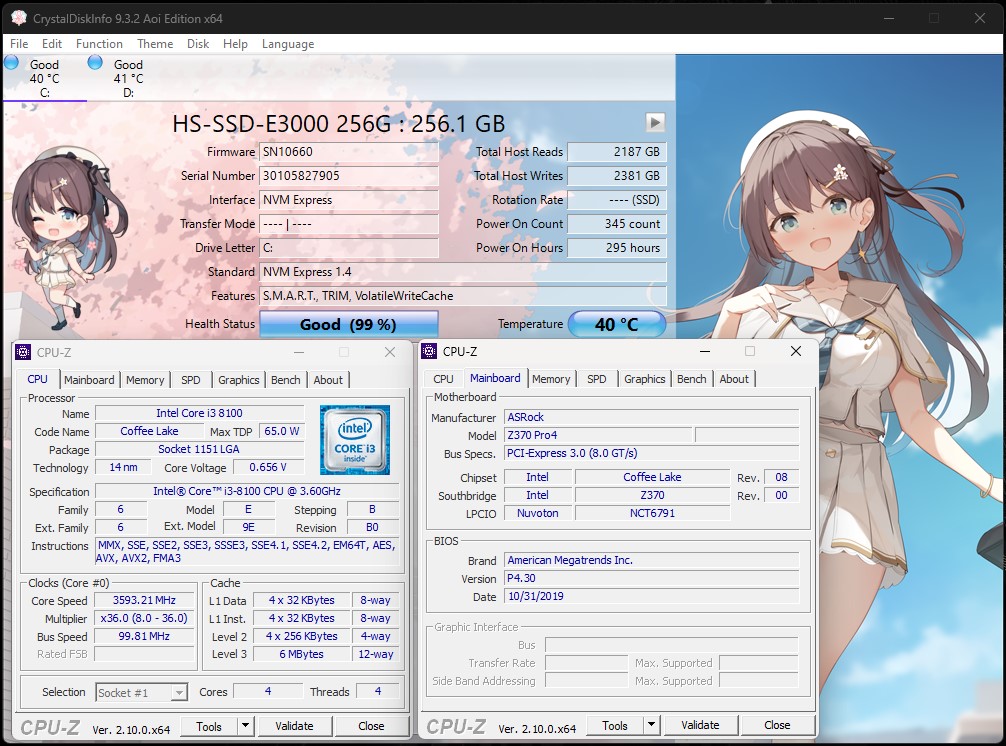1006x746 pixels.
Task: Open the Disk menu
Action: 198,44
